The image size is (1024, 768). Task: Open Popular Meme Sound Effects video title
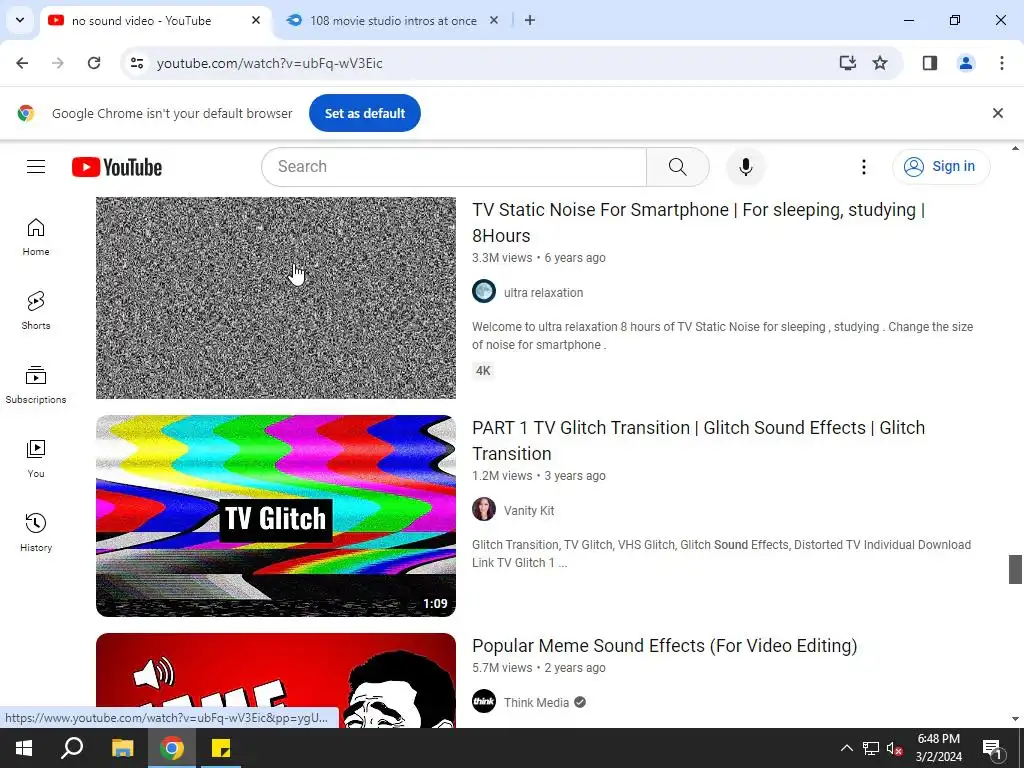click(664, 646)
